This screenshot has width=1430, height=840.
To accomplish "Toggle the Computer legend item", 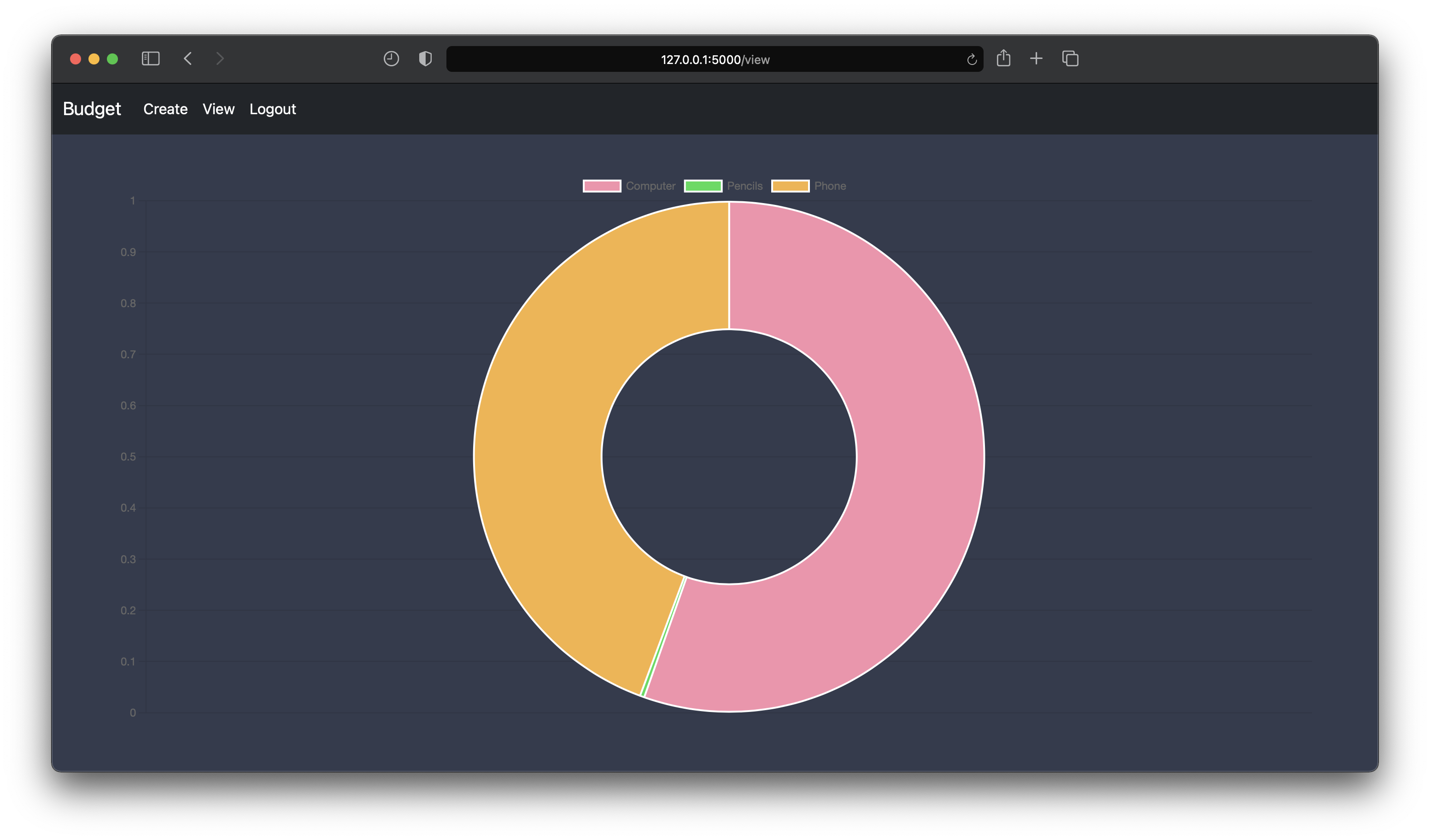I will point(651,186).
